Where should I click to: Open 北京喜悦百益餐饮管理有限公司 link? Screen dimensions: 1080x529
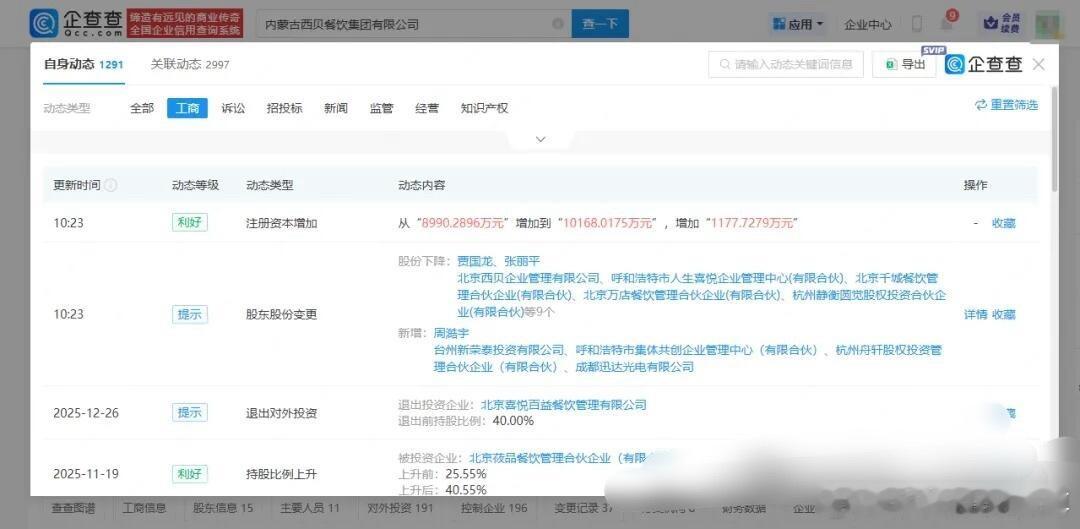pos(564,405)
